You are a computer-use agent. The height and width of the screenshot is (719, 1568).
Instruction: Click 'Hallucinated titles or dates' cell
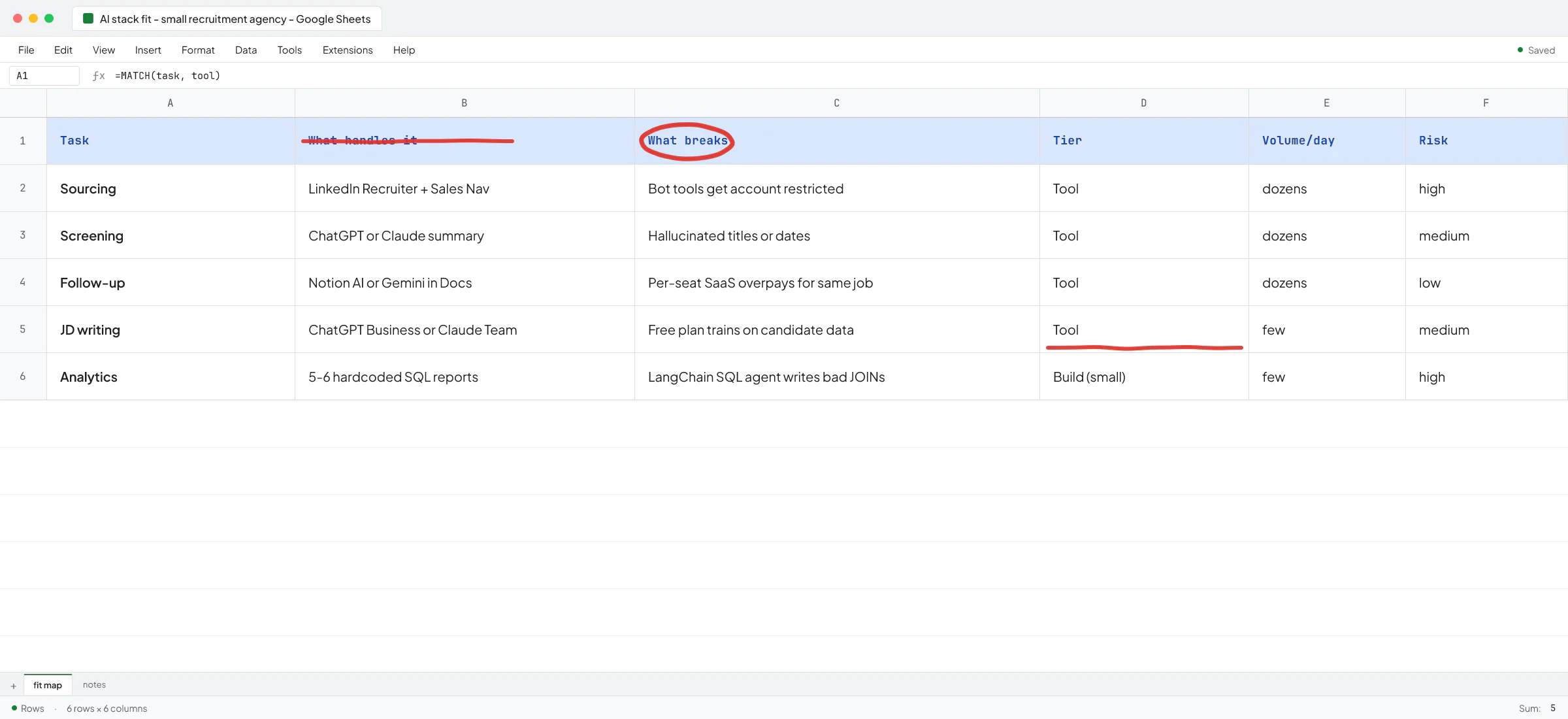click(837, 235)
